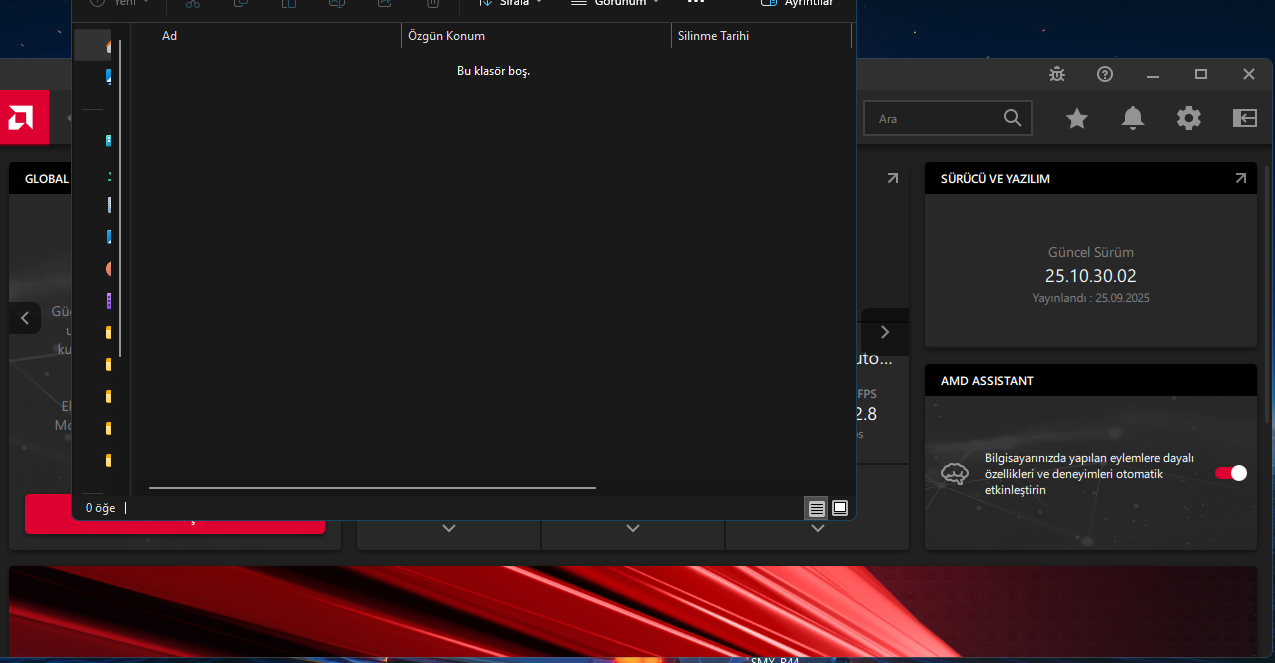Open the Sırala sort dropdown in Explorer

click(512, 3)
